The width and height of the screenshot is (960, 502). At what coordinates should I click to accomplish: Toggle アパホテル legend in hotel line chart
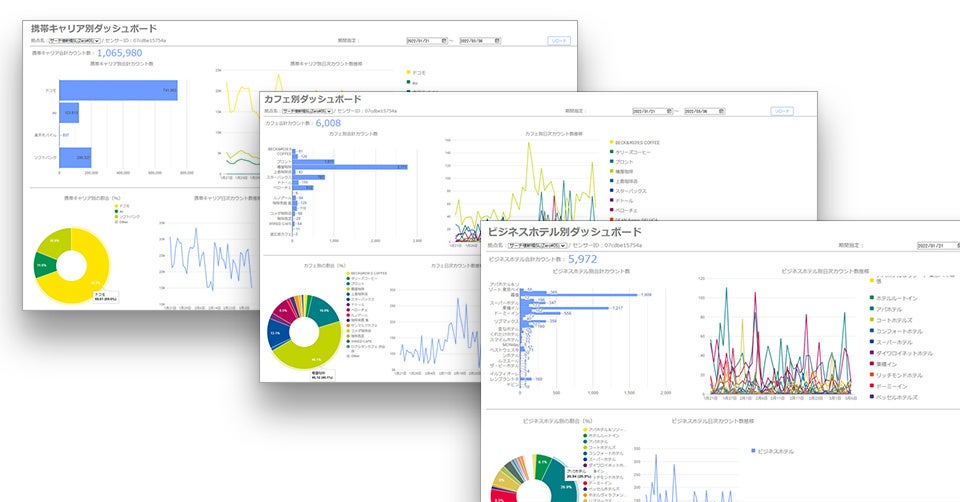coord(886,310)
